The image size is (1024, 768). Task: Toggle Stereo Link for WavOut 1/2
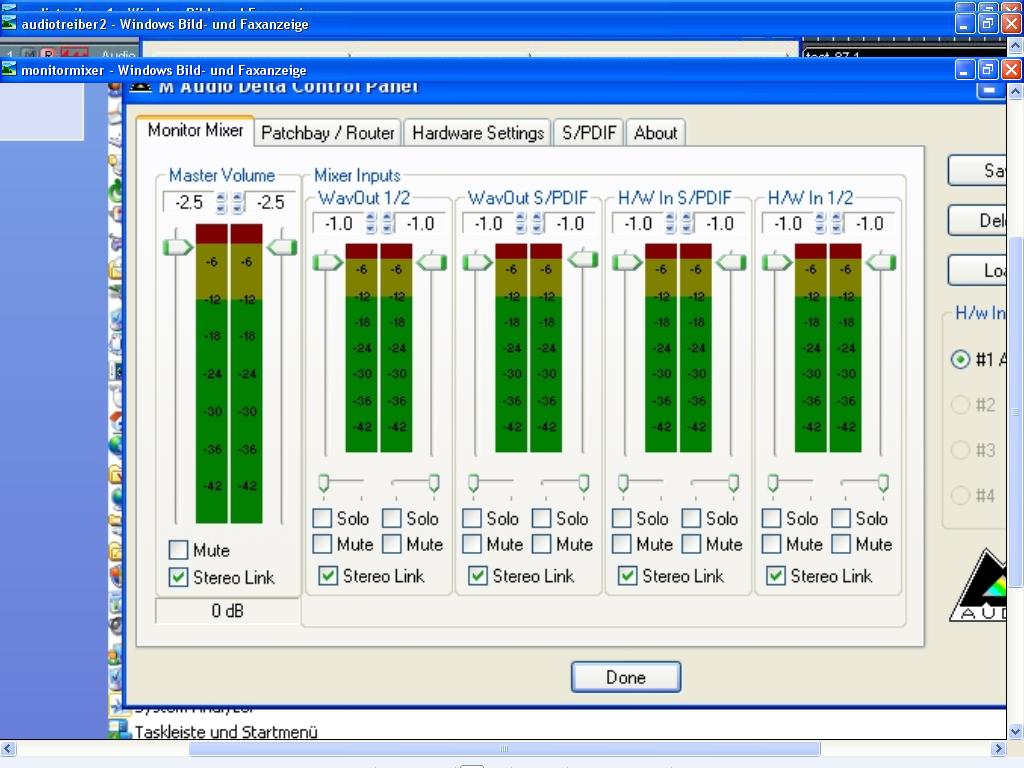point(328,576)
